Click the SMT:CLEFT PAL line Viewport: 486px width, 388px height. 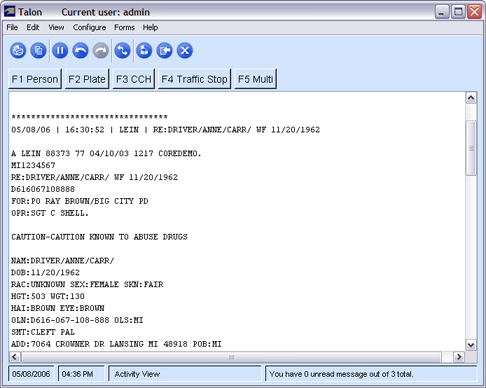pos(43,332)
